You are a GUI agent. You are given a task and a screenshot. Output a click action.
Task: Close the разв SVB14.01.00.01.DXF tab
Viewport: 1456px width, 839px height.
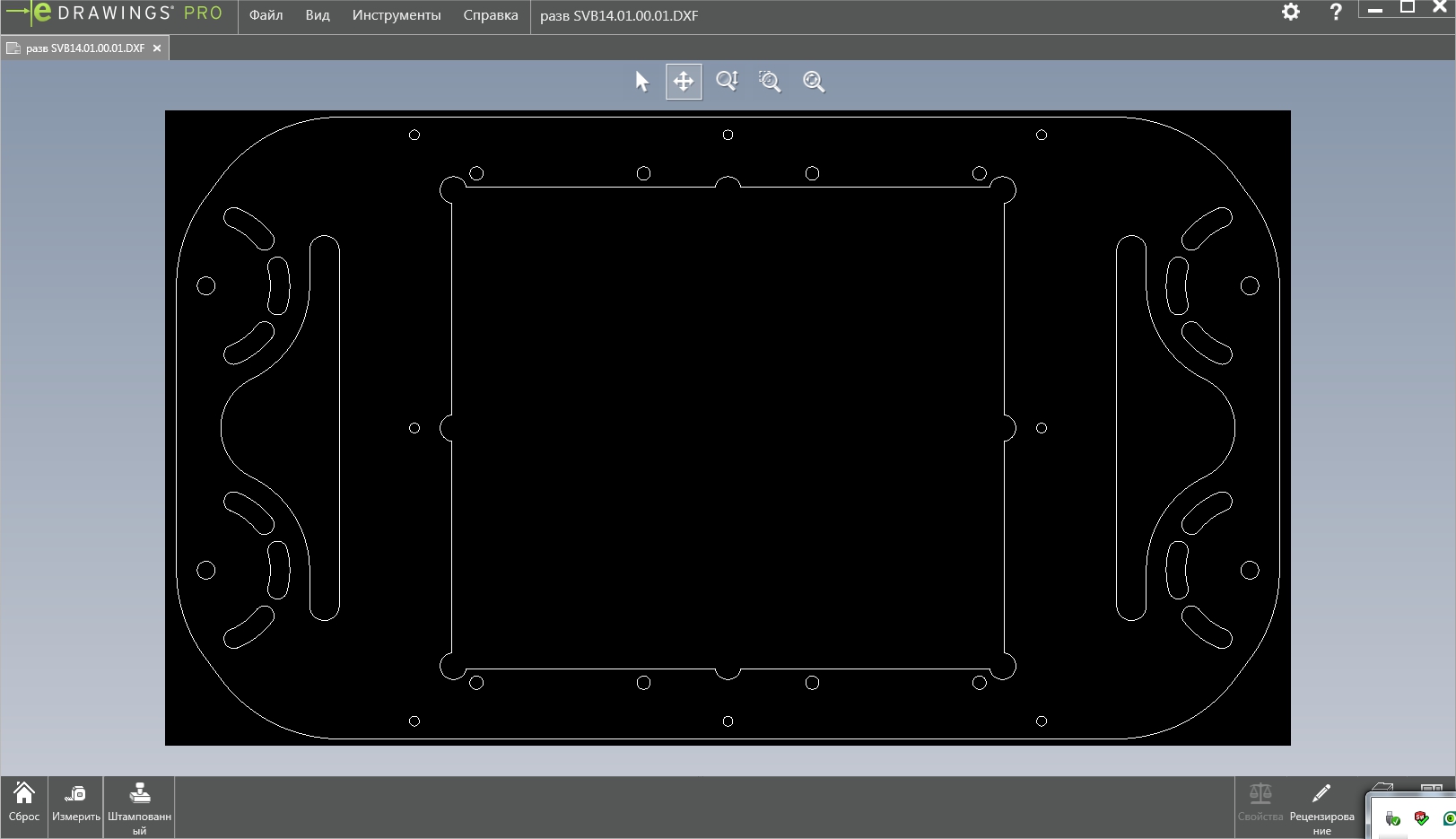click(157, 48)
